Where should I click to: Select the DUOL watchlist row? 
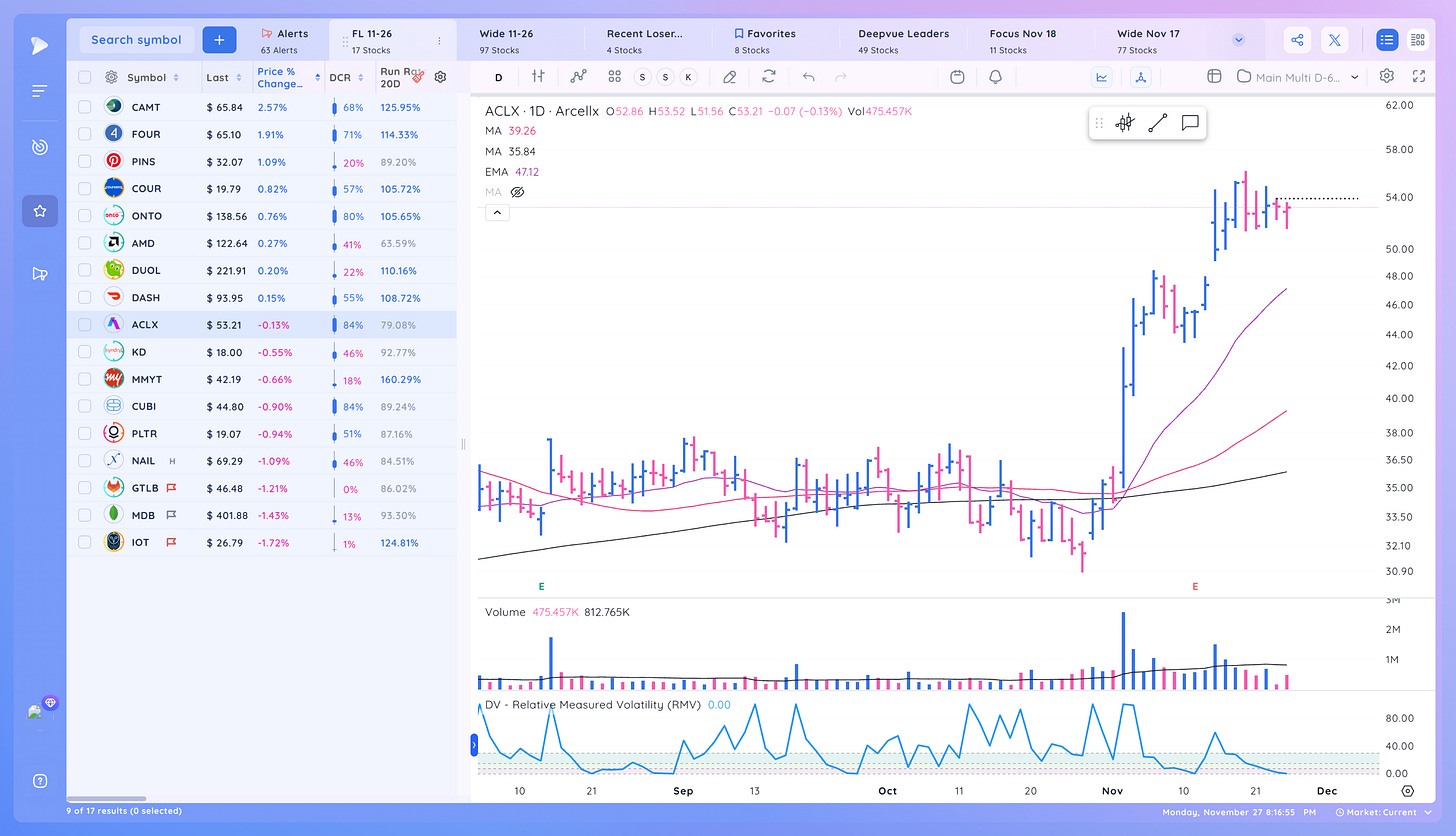click(x=262, y=270)
